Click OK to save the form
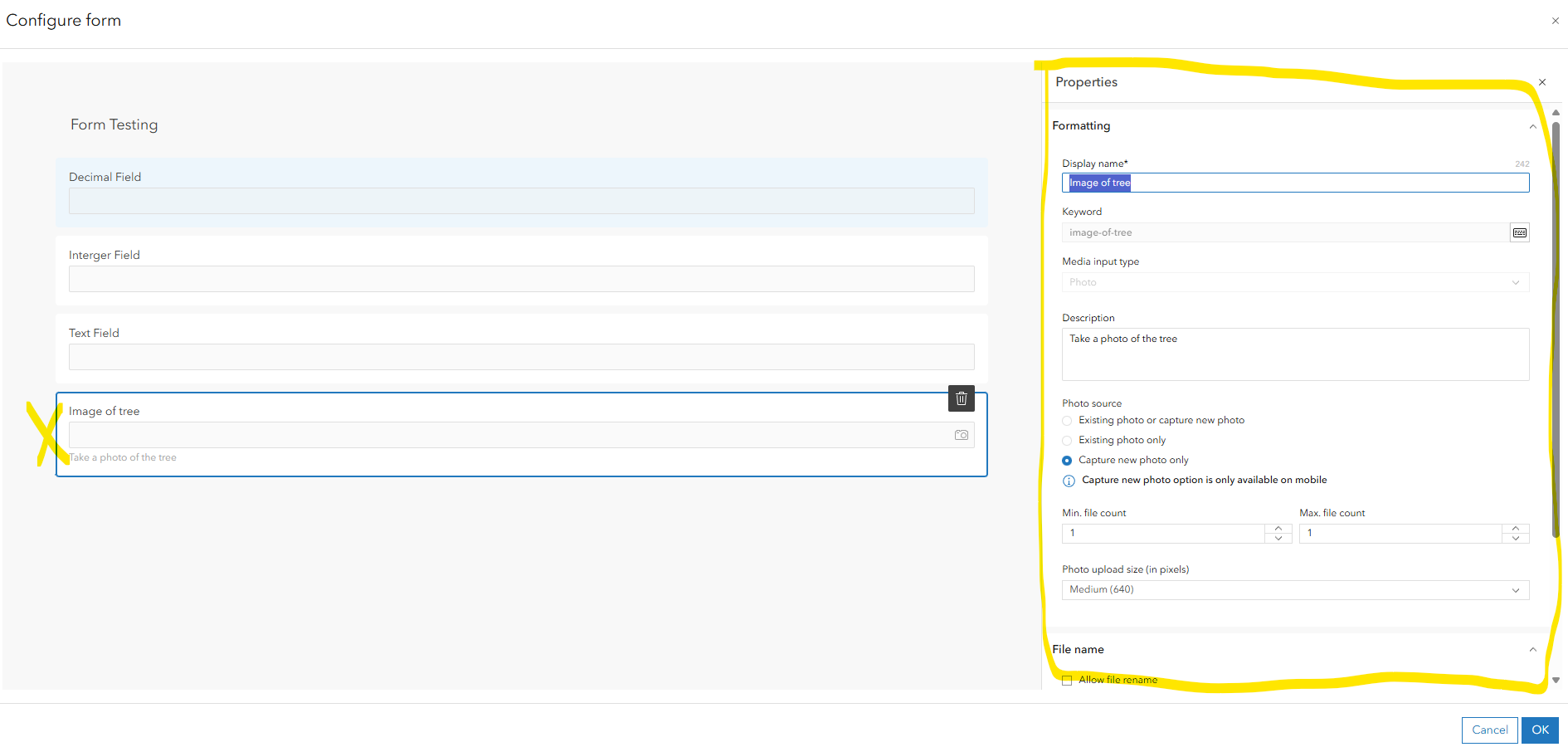This screenshot has height=747, width=1568. [1540, 730]
